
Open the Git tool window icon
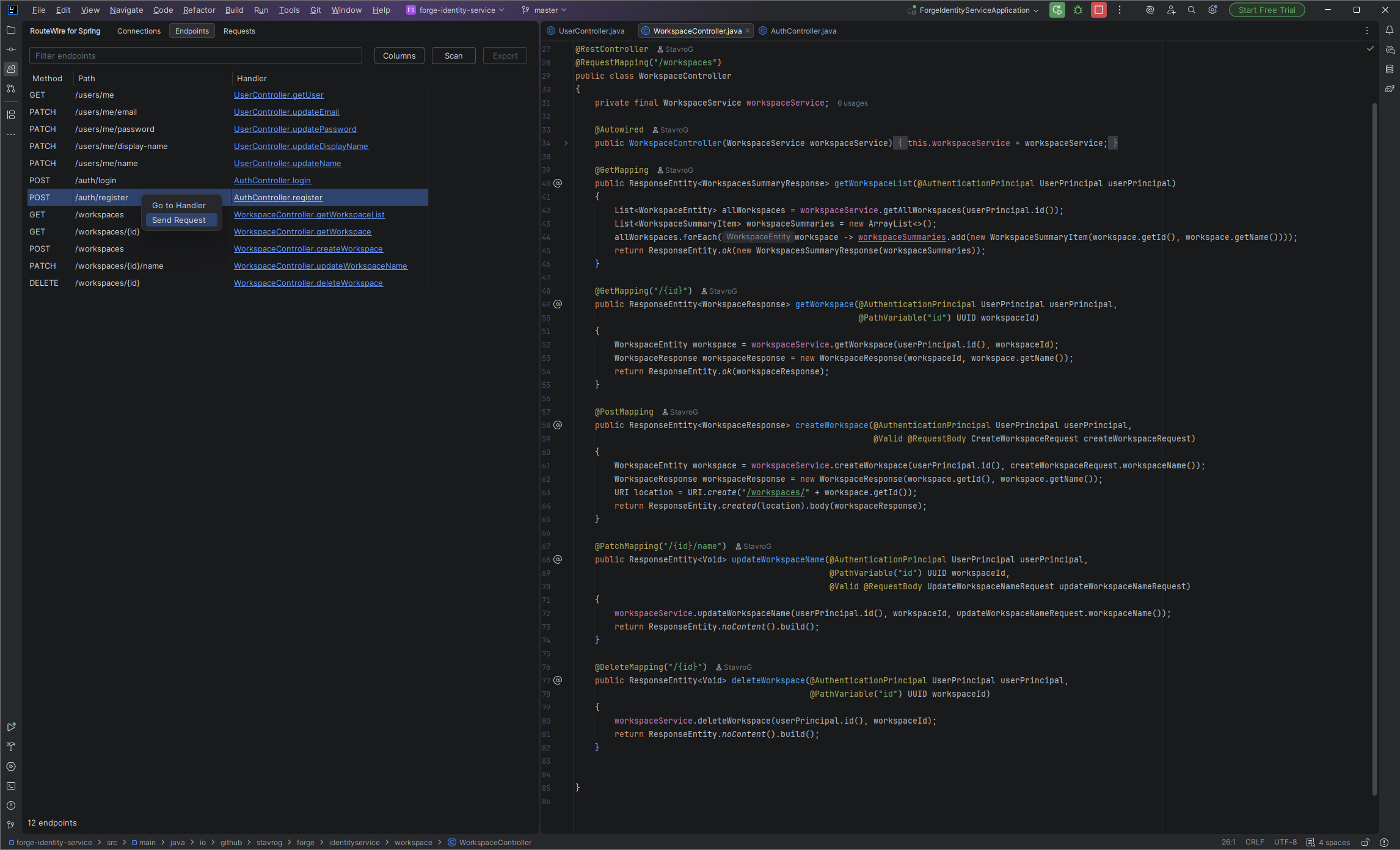coord(11,825)
